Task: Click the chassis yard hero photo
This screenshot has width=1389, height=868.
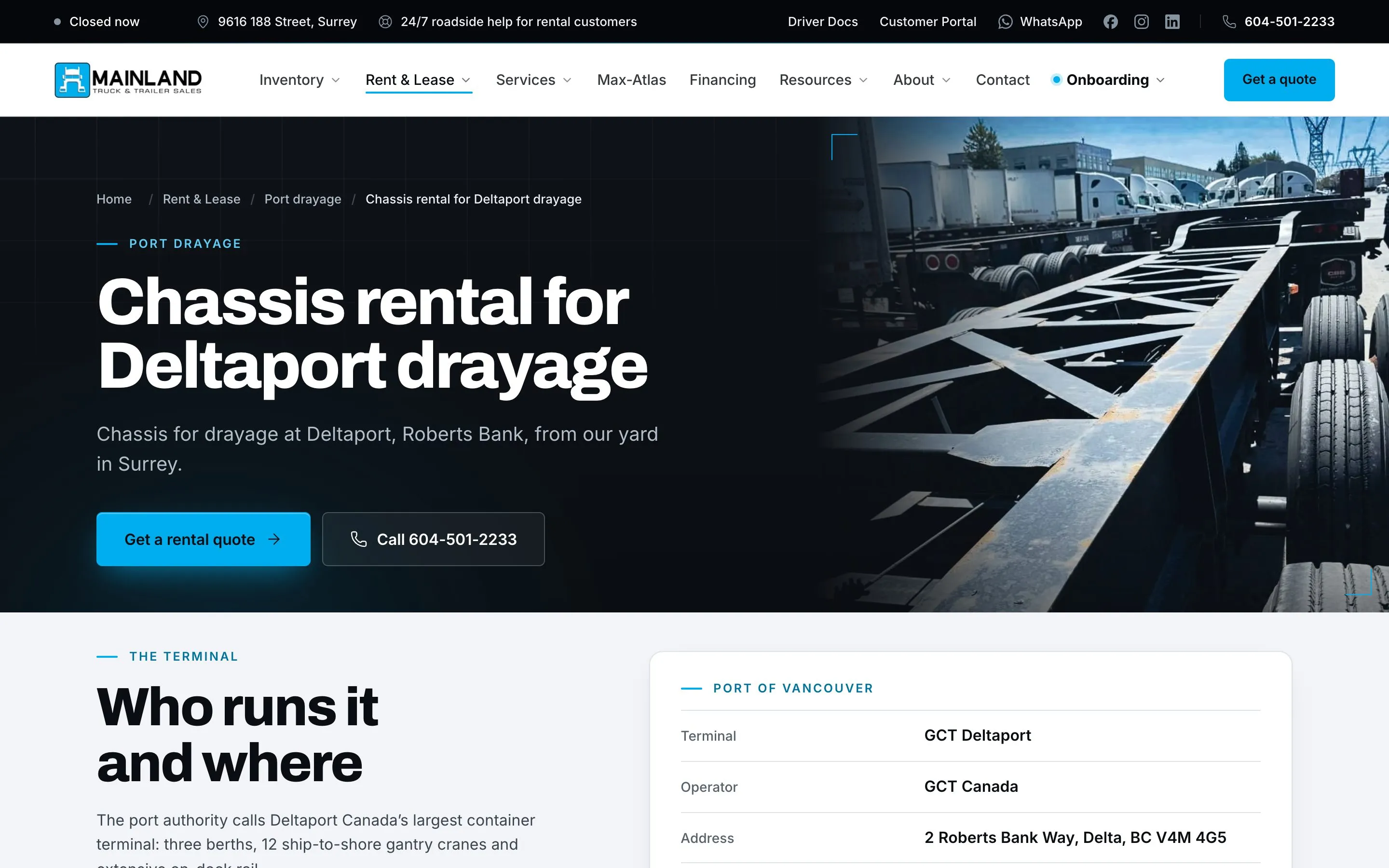Action: click(1102, 364)
